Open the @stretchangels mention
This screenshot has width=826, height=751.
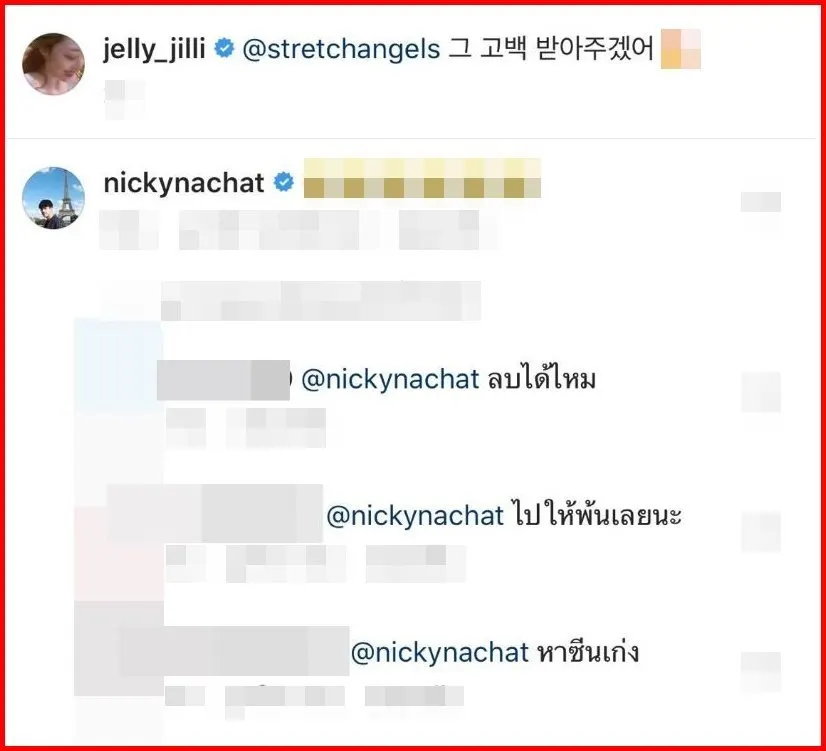coord(341,50)
